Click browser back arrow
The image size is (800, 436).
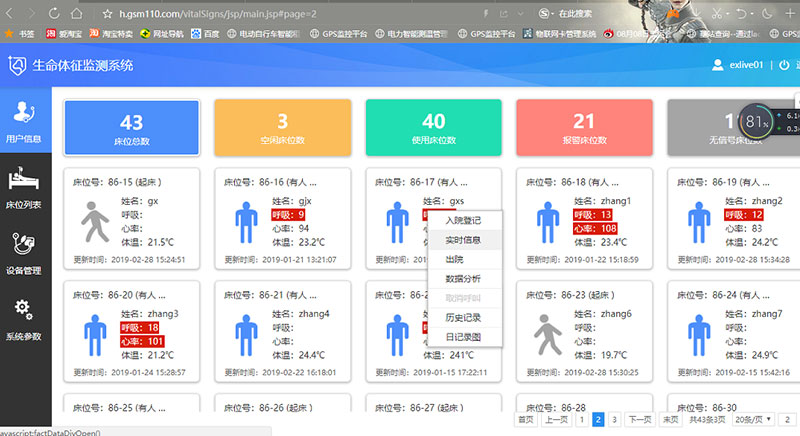9,13
